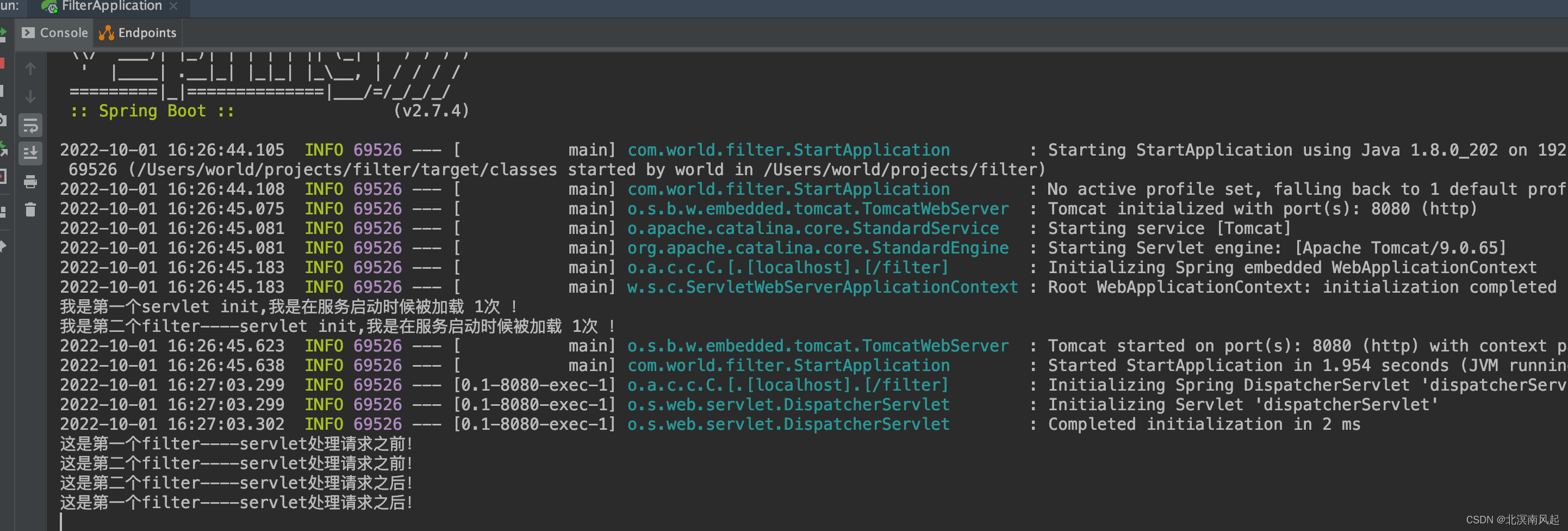
Task: Close the FilterApplication run tab
Action: coord(173,7)
